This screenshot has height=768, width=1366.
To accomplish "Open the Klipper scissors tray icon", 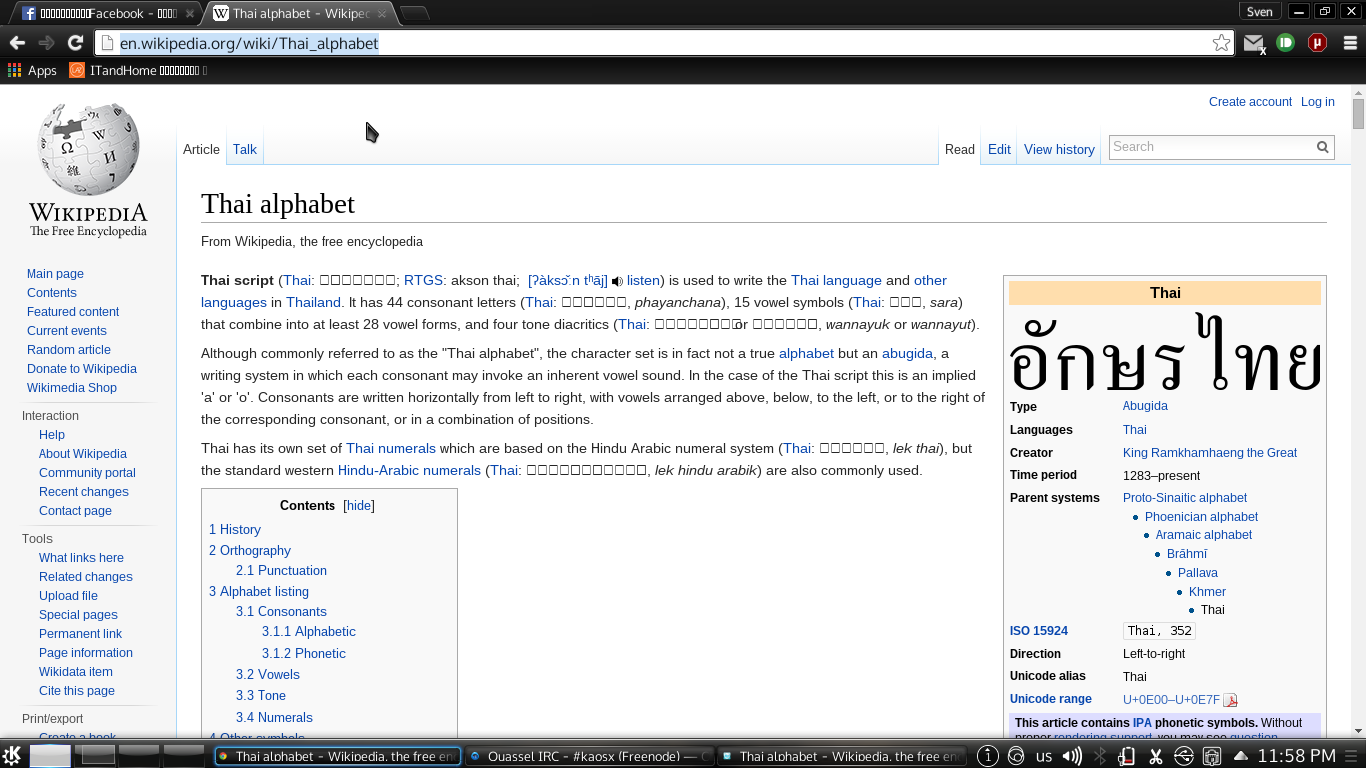I will (x=1155, y=756).
